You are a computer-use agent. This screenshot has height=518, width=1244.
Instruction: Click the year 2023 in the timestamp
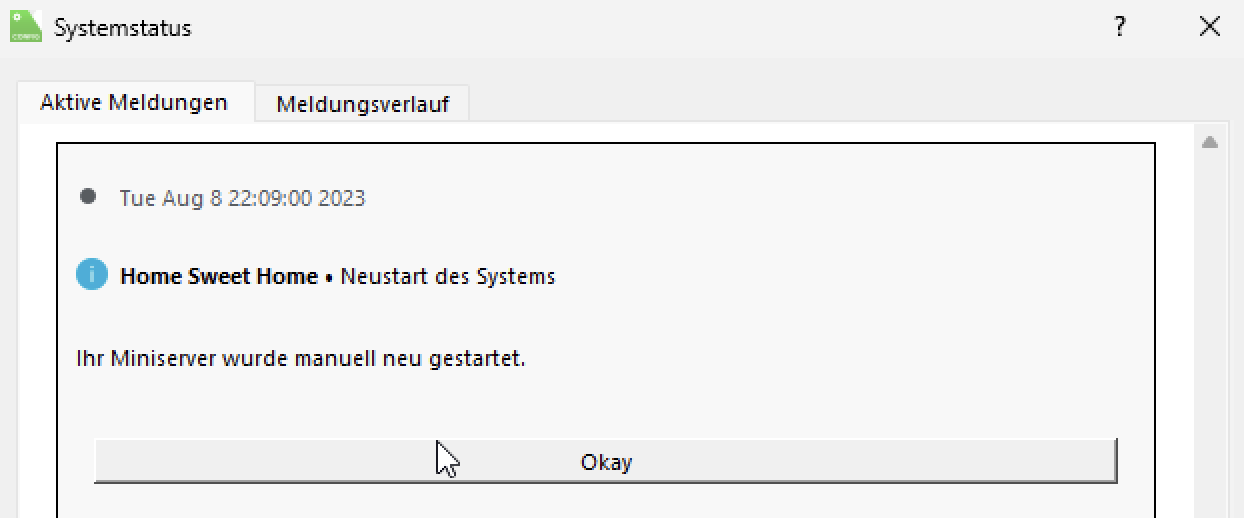(x=342, y=198)
